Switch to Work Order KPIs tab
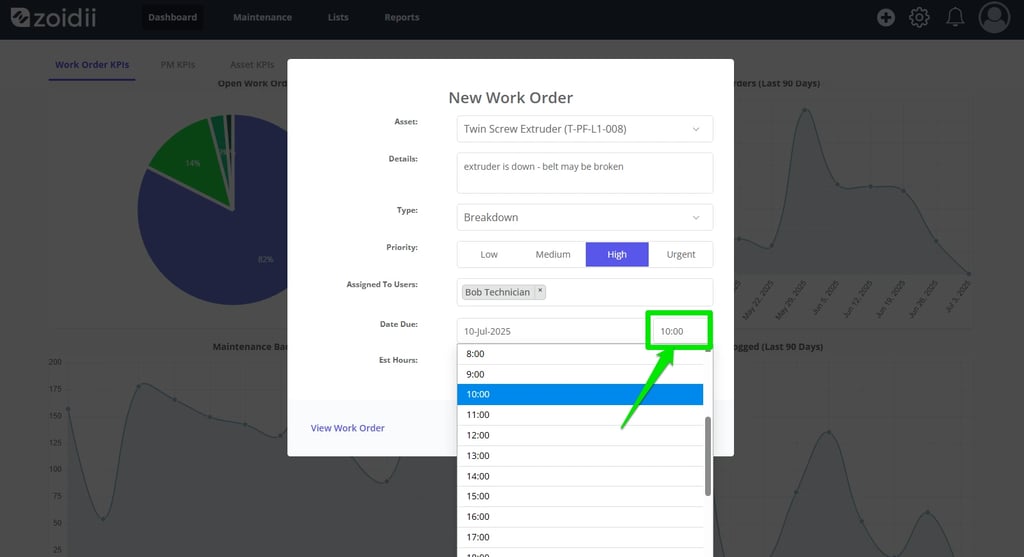Image resolution: width=1024 pixels, height=557 pixels. click(x=92, y=65)
